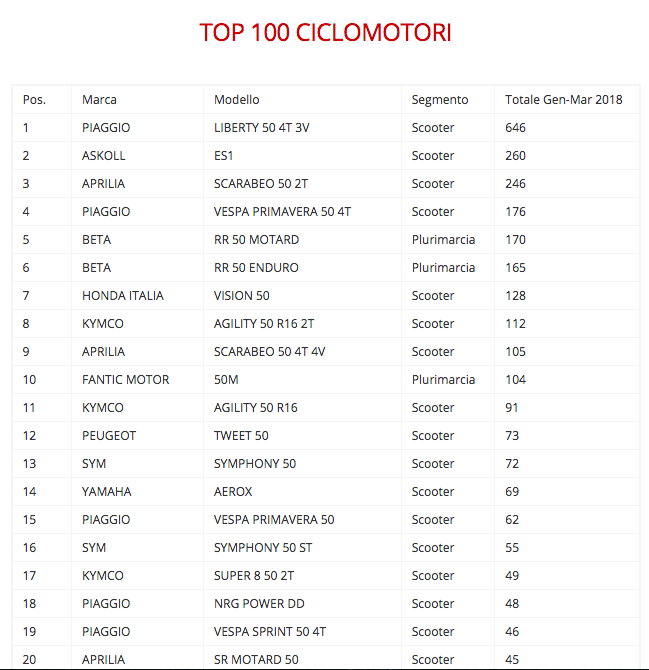
Task: Click the PEUGEOT brand cell
Action: pyautogui.click(x=109, y=436)
